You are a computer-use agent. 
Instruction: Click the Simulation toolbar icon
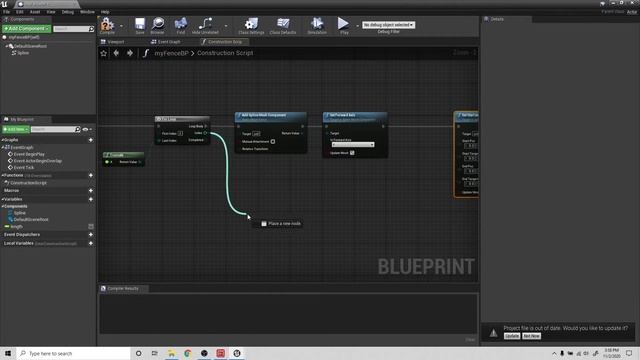point(317,25)
